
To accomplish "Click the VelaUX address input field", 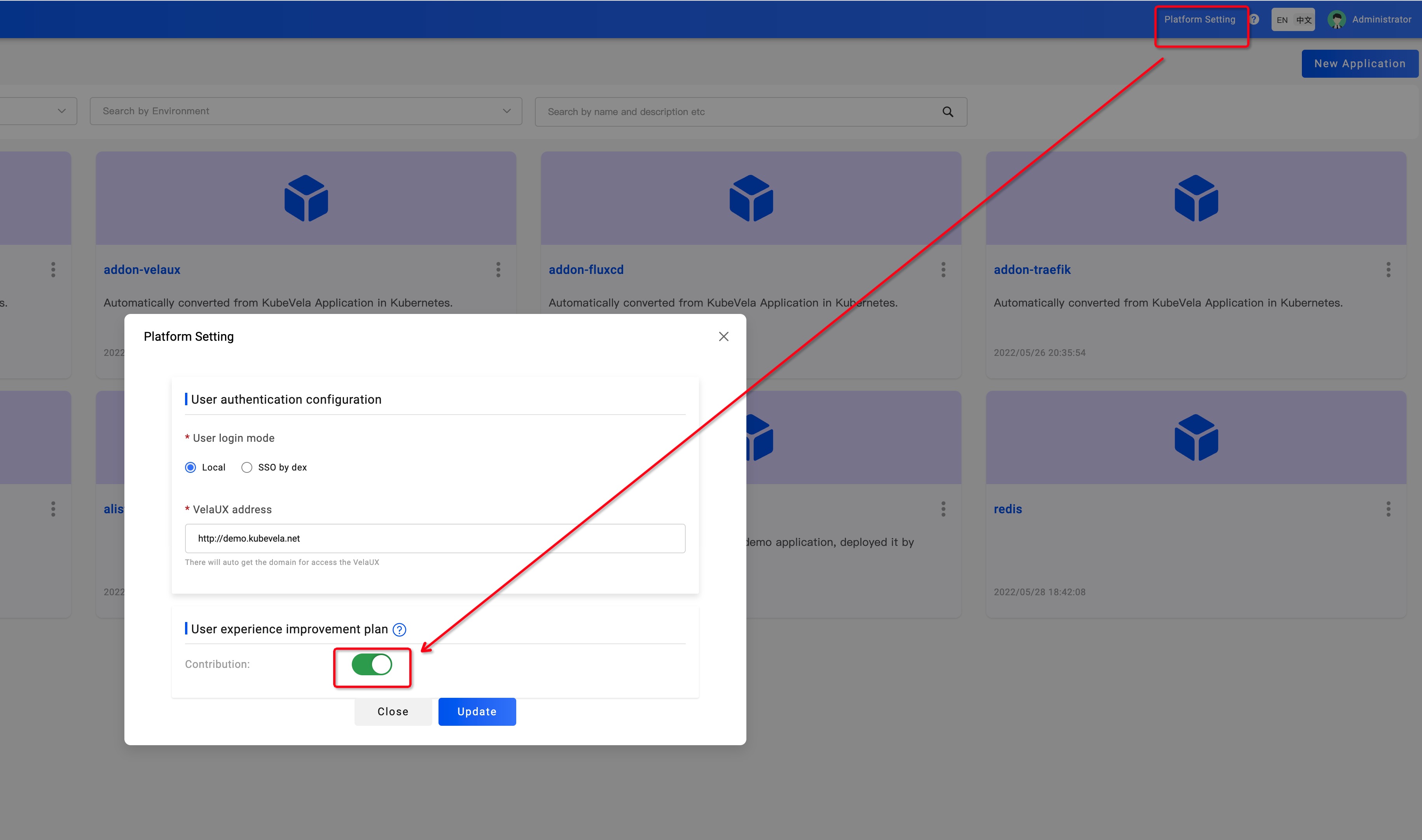I will coord(435,538).
